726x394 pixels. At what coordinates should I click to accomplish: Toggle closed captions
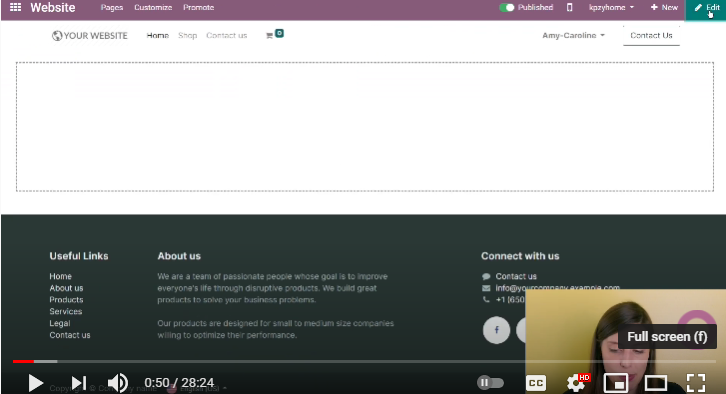click(536, 383)
